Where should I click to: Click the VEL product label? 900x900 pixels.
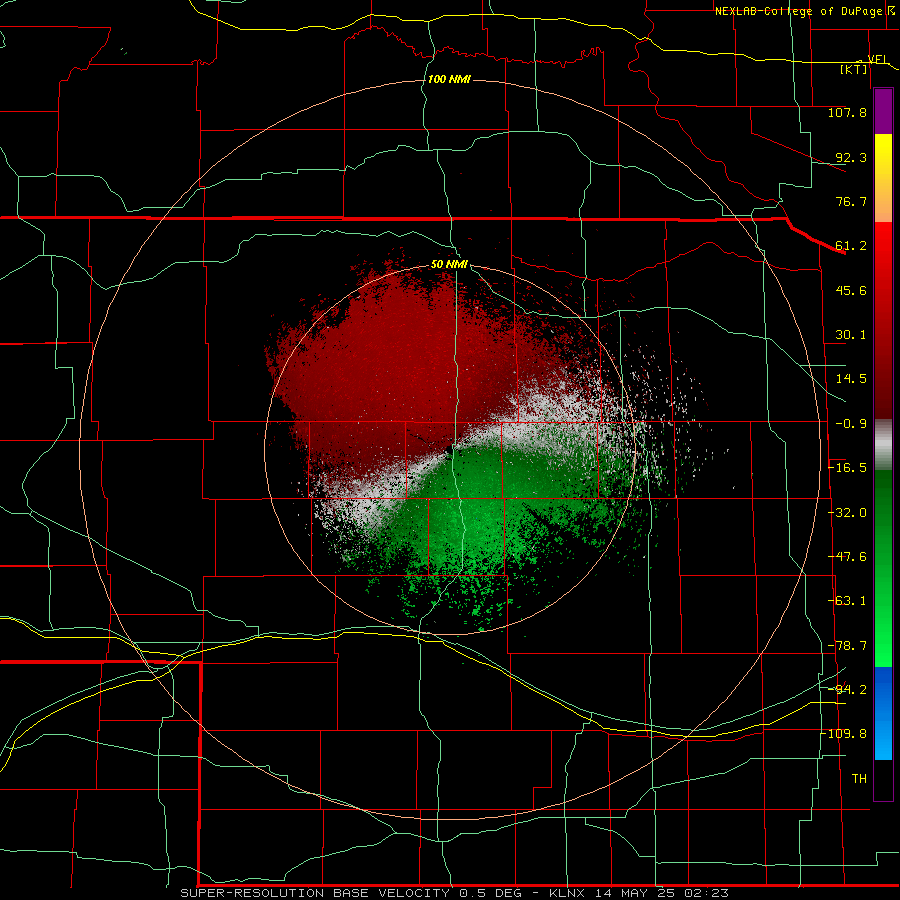coord(877,59)
